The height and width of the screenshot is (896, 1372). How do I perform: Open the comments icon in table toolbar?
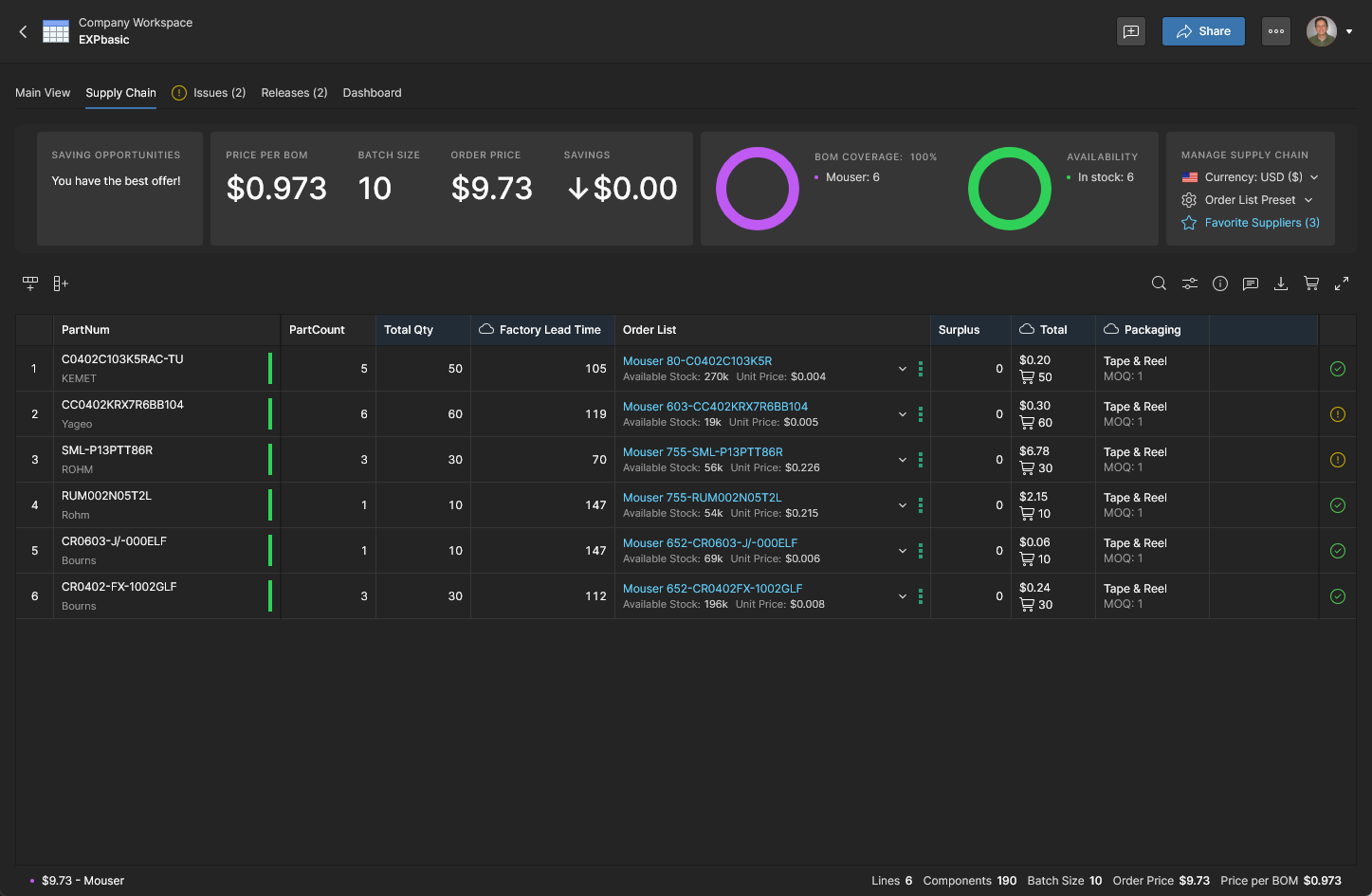click(1251, 283)
